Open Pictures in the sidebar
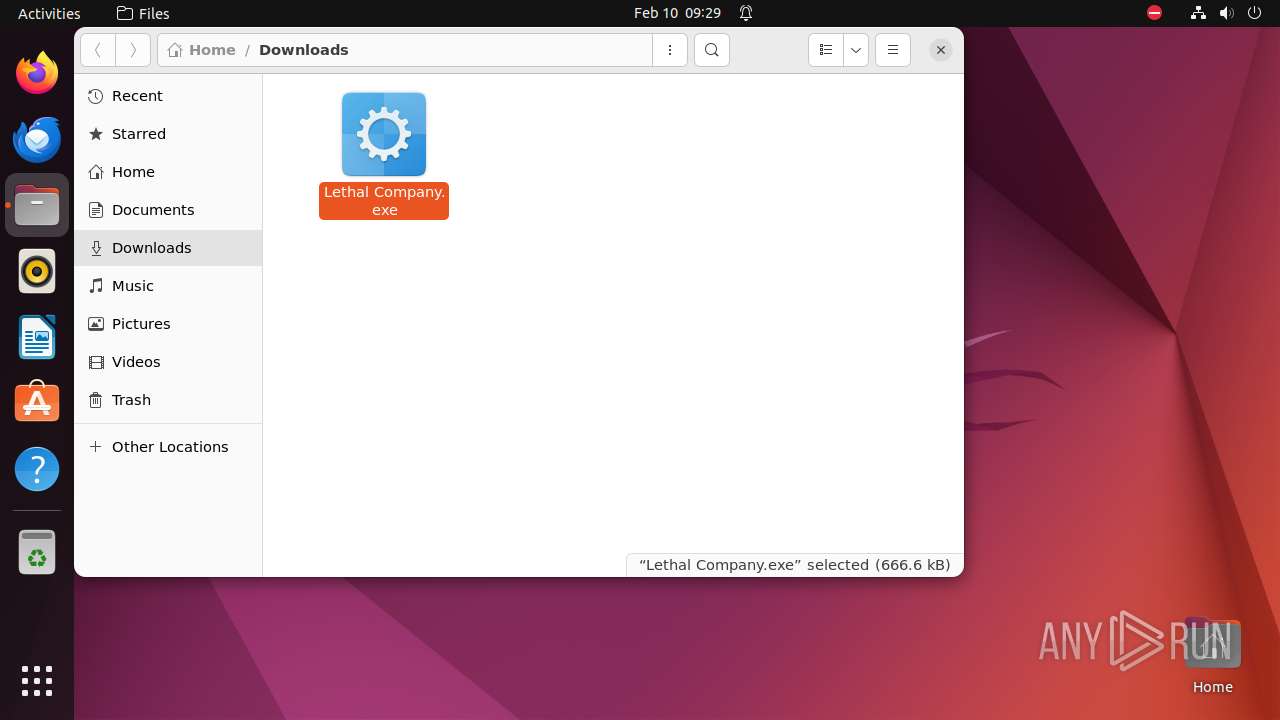Image resolution: width=1280 pixels, height=720 pixels. coord(168,324)
